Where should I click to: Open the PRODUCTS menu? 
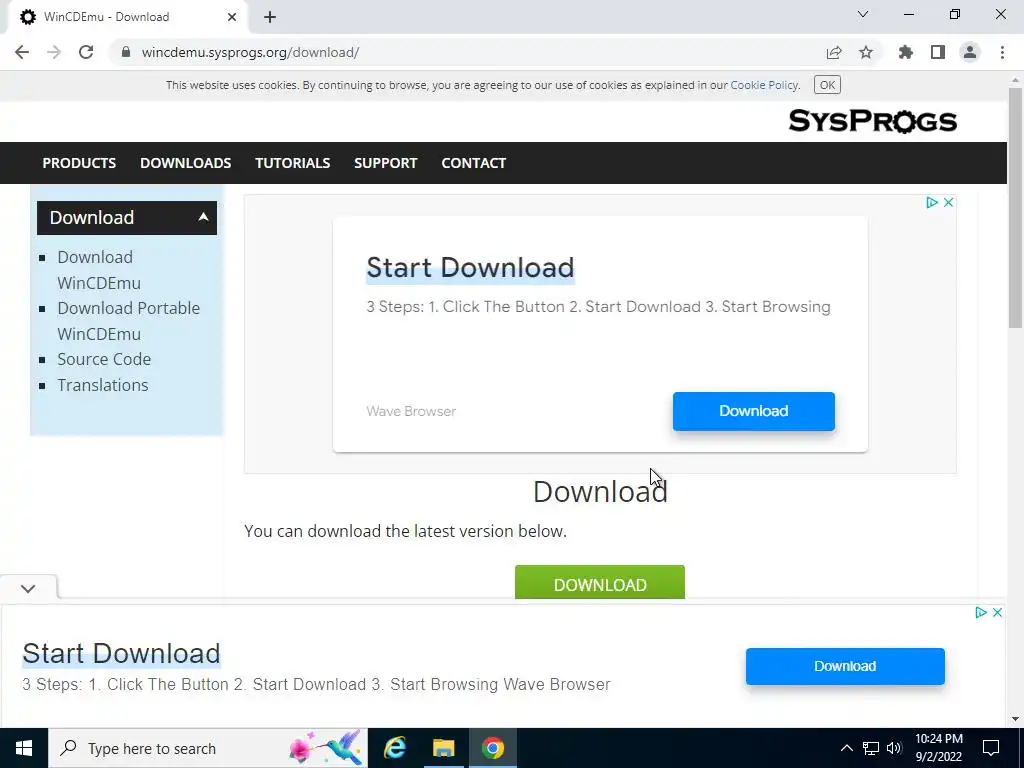point(79,163)
